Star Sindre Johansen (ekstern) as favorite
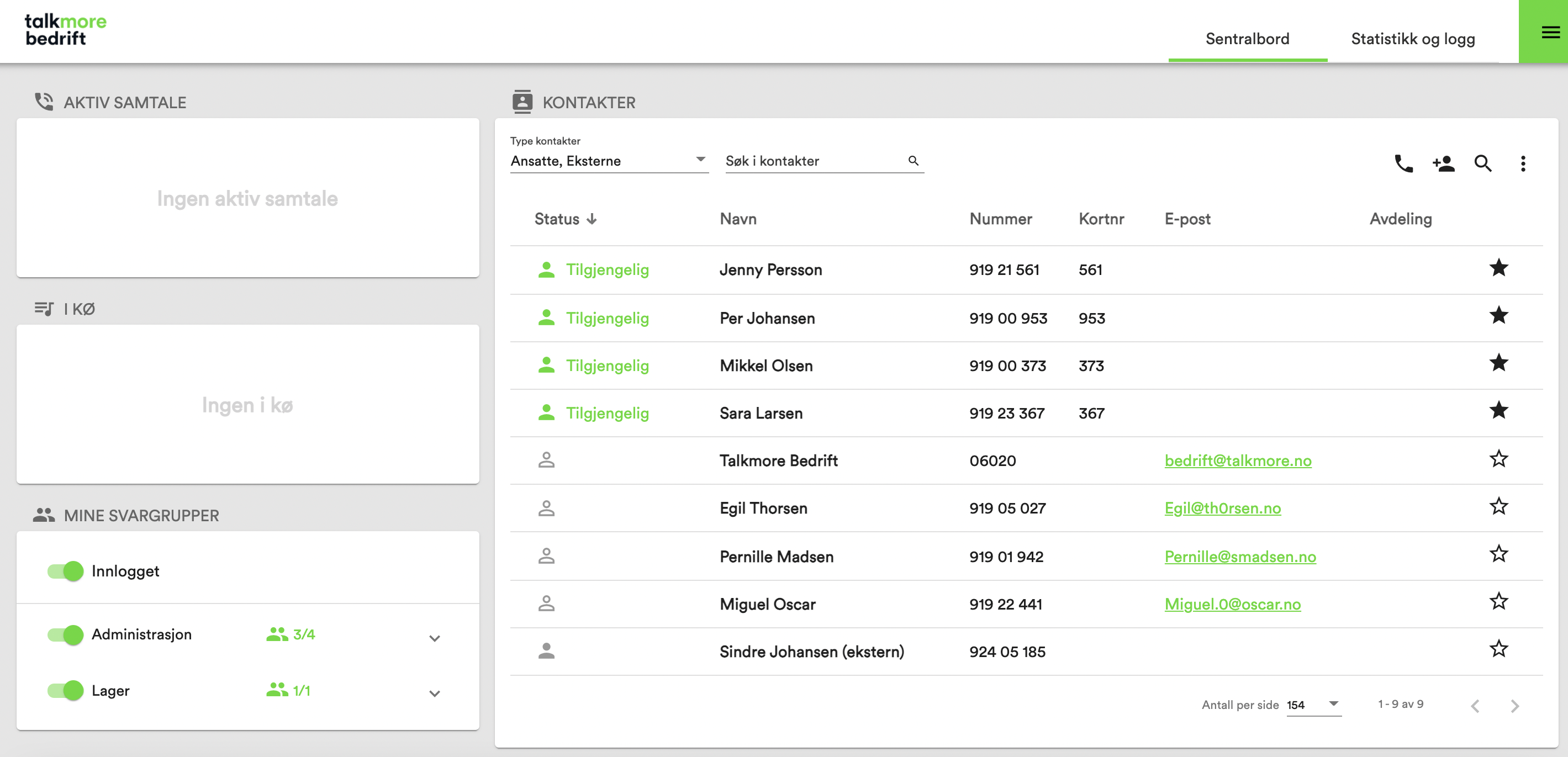 (x=1498, y=649)
